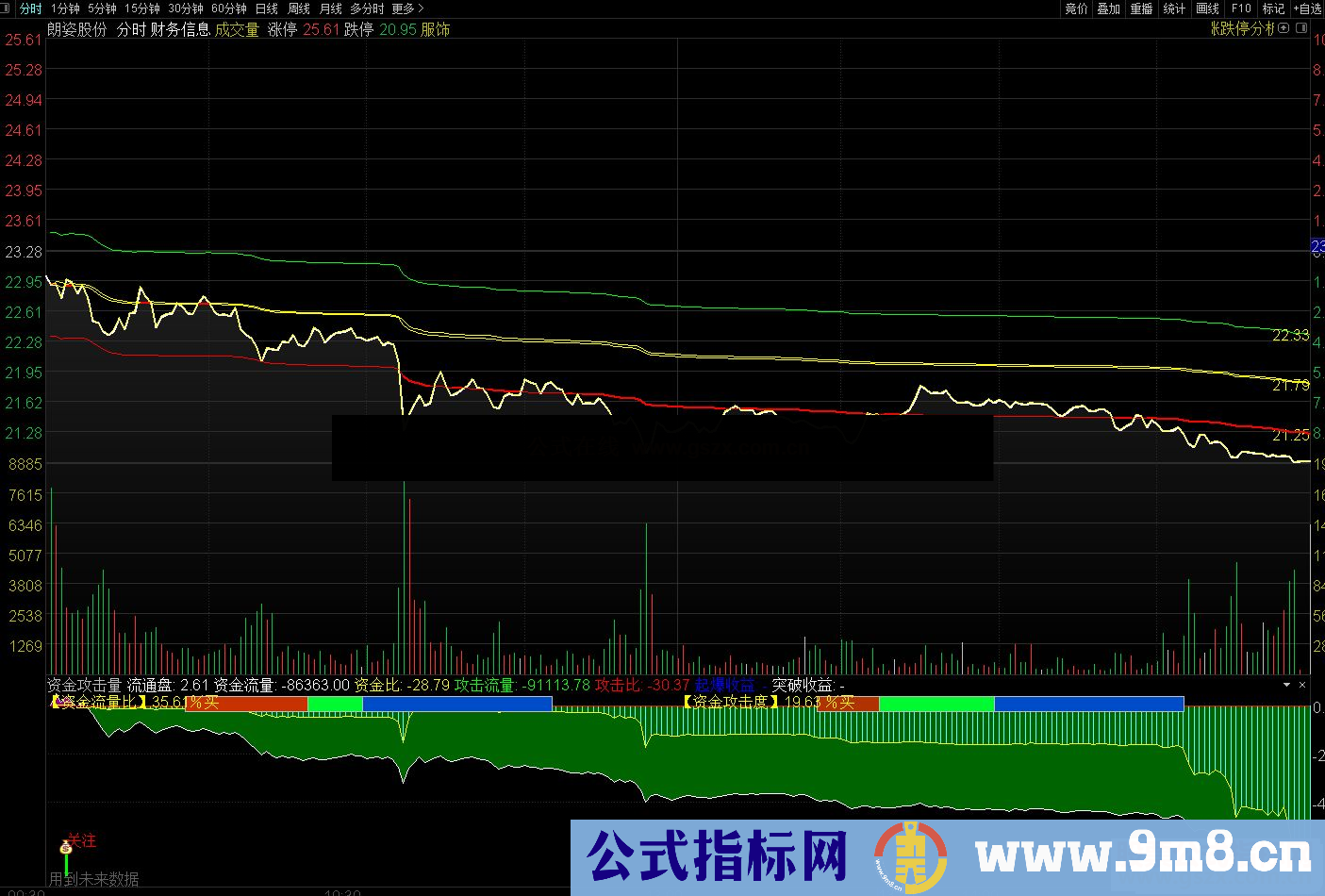Click the 涨跌停分析 link
Image resolution: width=1325 pixels, height=896 pixels.
point(1243,28)
